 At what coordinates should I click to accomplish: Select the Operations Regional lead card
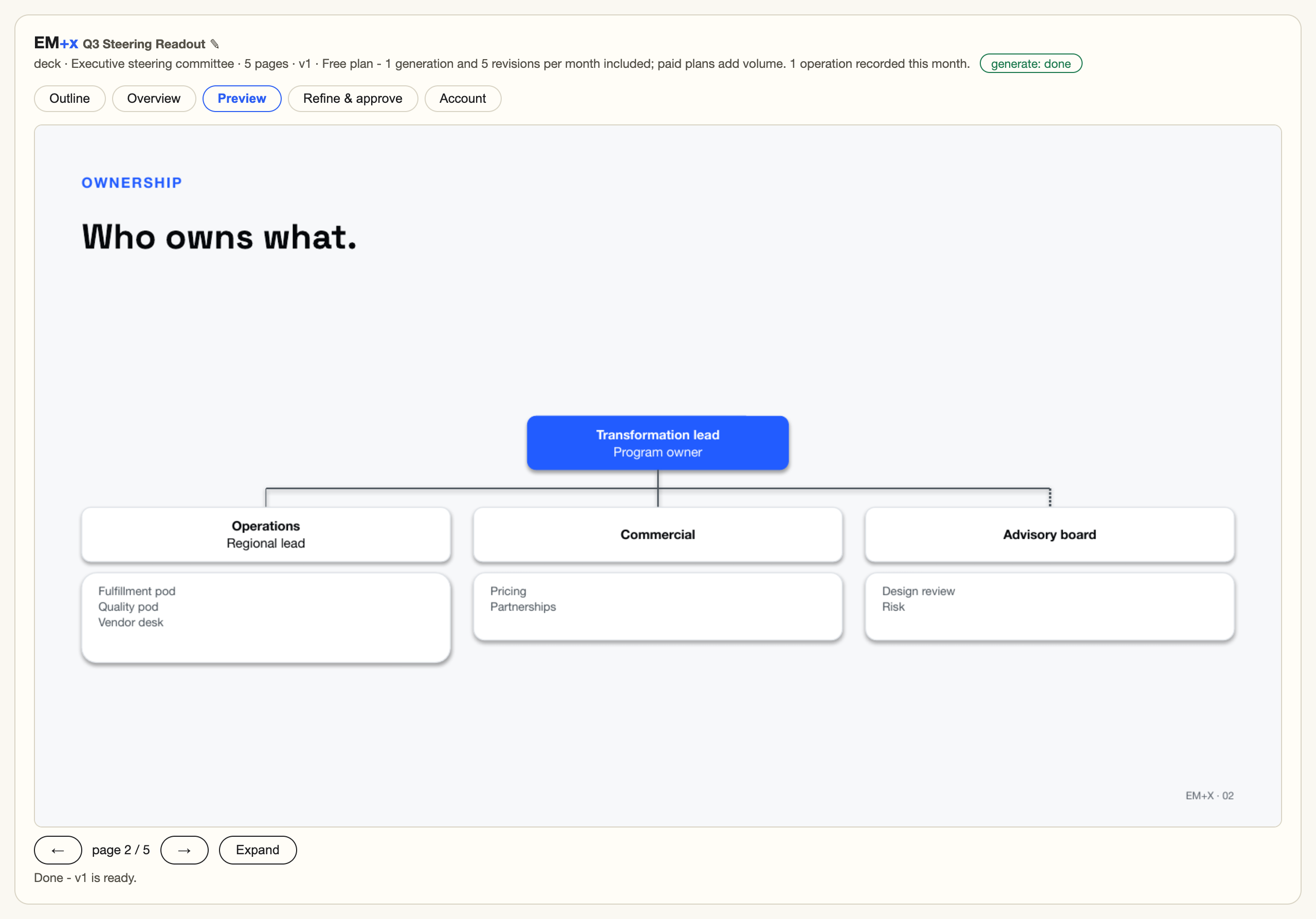coord(266,535)
